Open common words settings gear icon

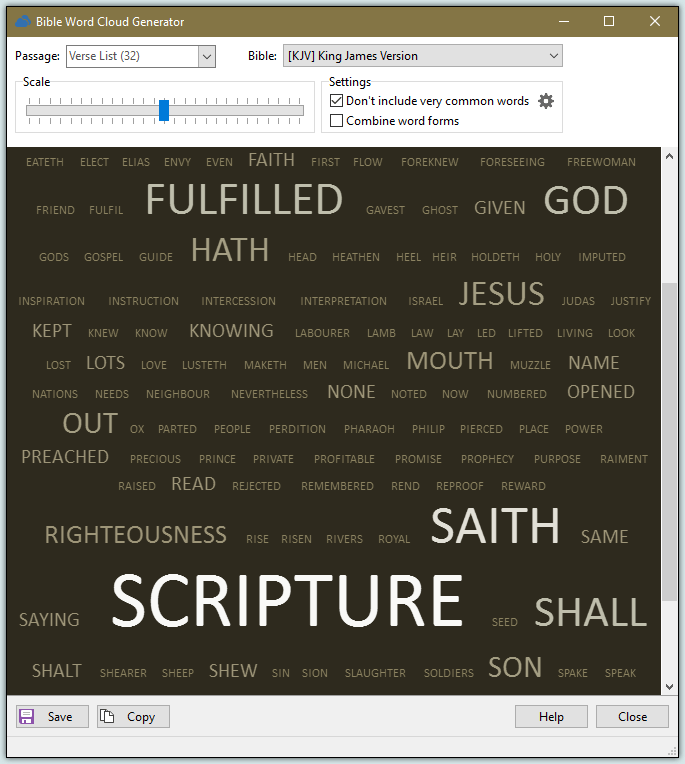click(x=546, y=101)
